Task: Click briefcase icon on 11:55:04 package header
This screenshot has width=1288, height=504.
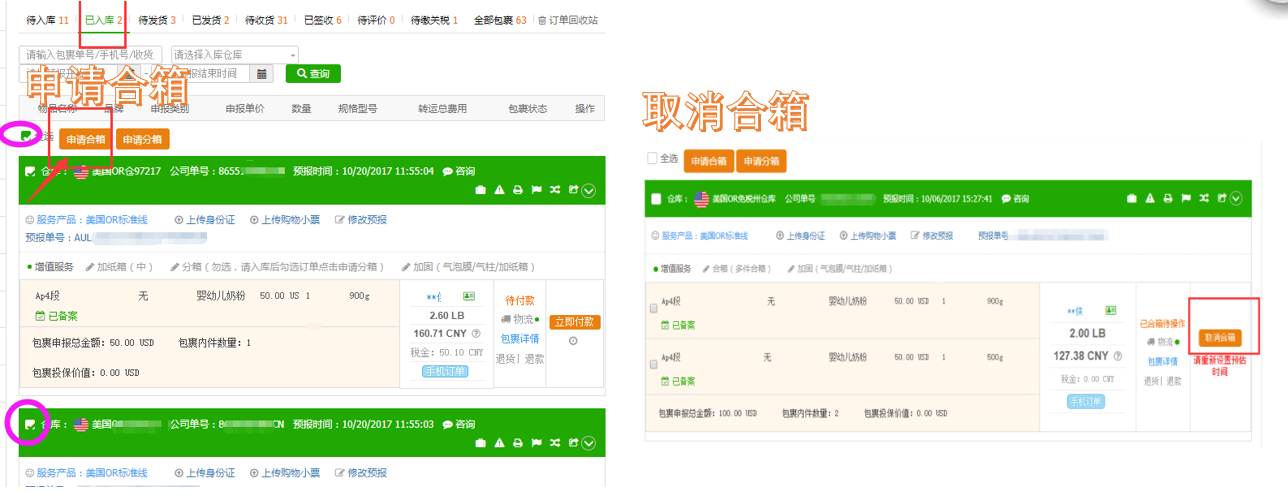Action: point(480,190)
